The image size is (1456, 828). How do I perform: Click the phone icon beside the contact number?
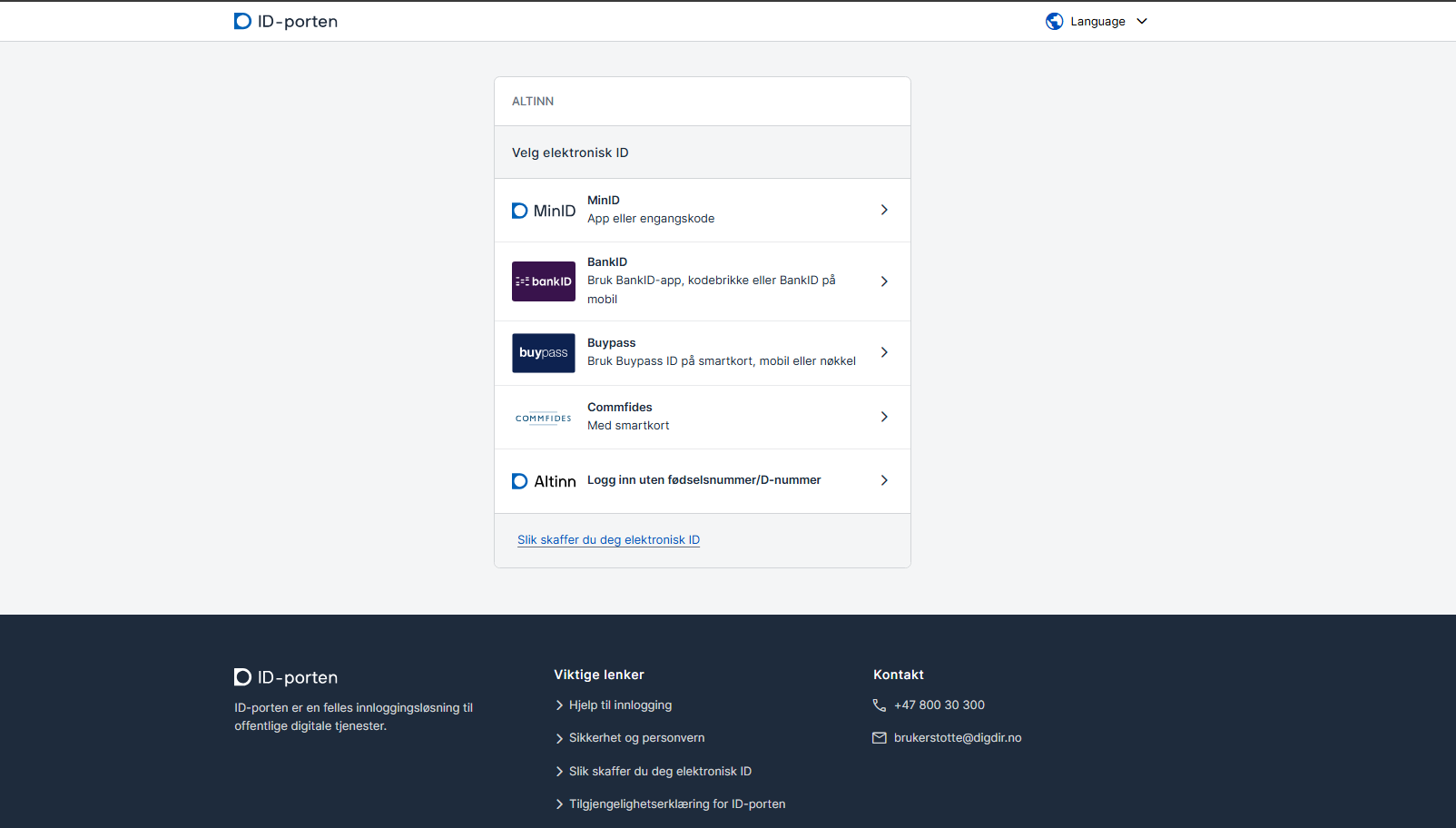[x=878, y=705]
